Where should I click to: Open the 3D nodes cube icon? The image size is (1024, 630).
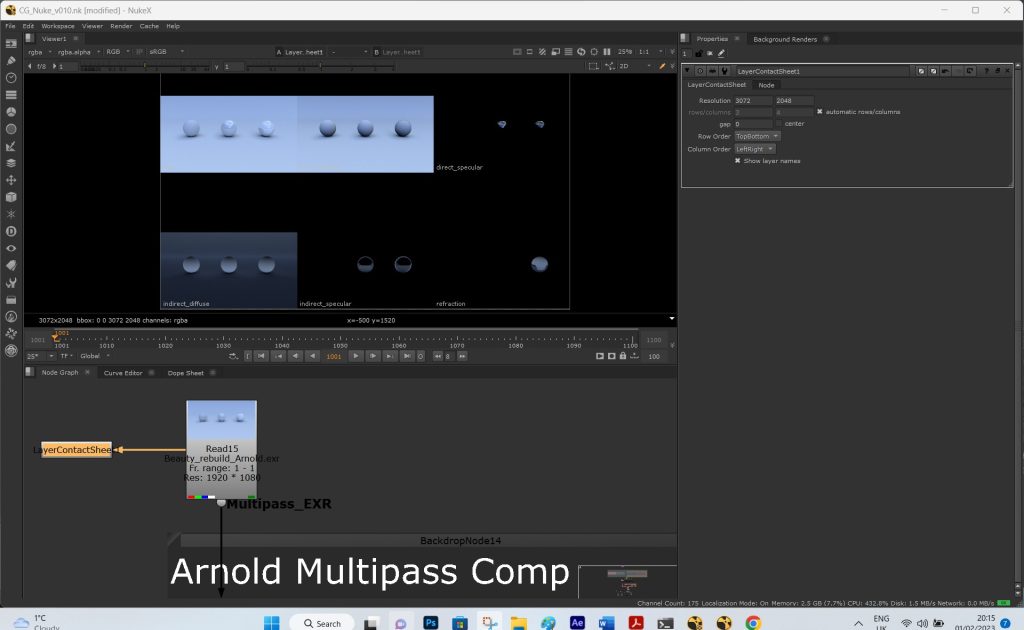coord(11,197)
